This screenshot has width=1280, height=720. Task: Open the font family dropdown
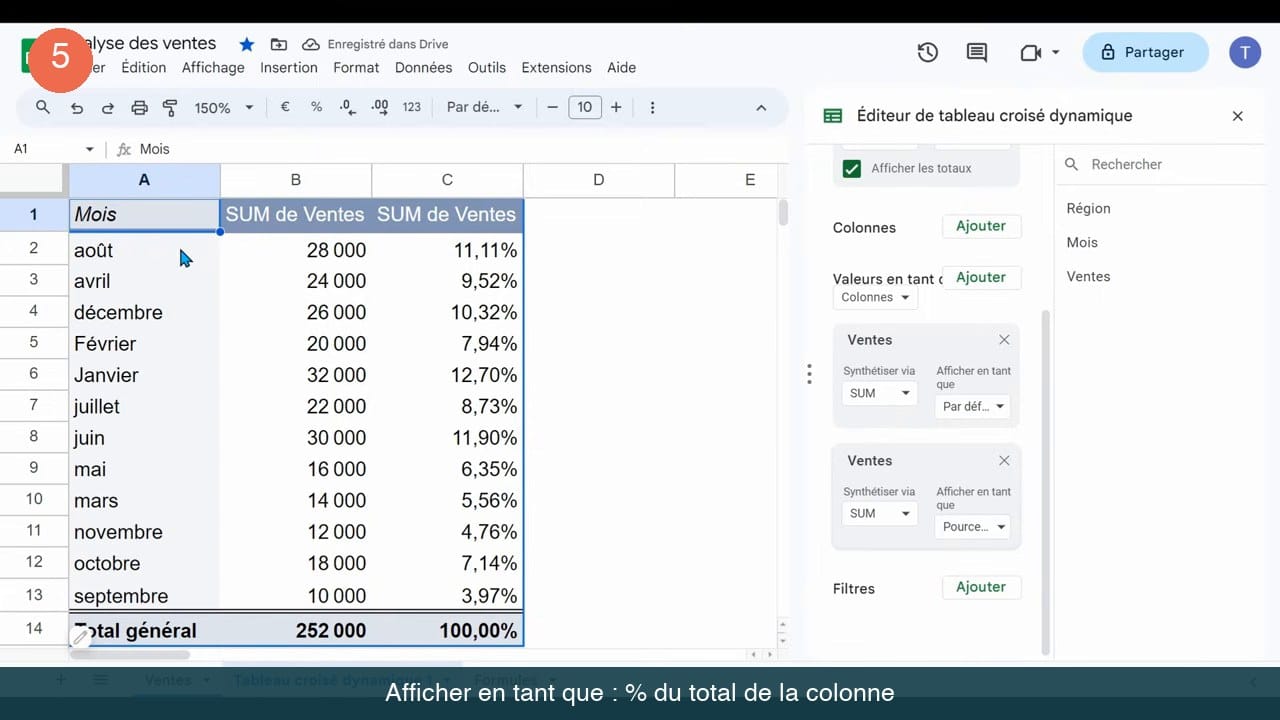tap(484, 107)
